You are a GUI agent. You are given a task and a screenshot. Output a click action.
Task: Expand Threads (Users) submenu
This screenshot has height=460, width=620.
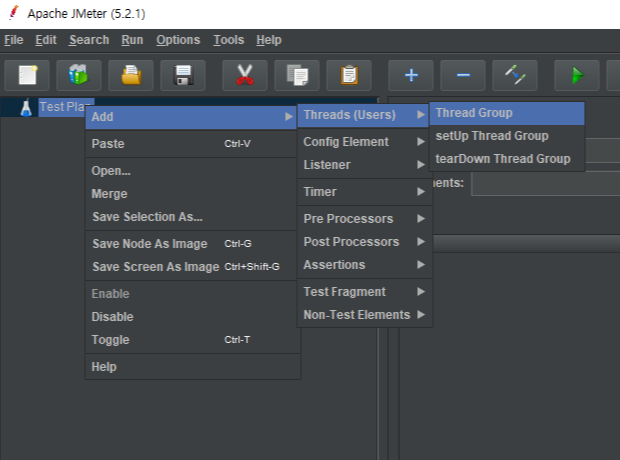(363, 115)
